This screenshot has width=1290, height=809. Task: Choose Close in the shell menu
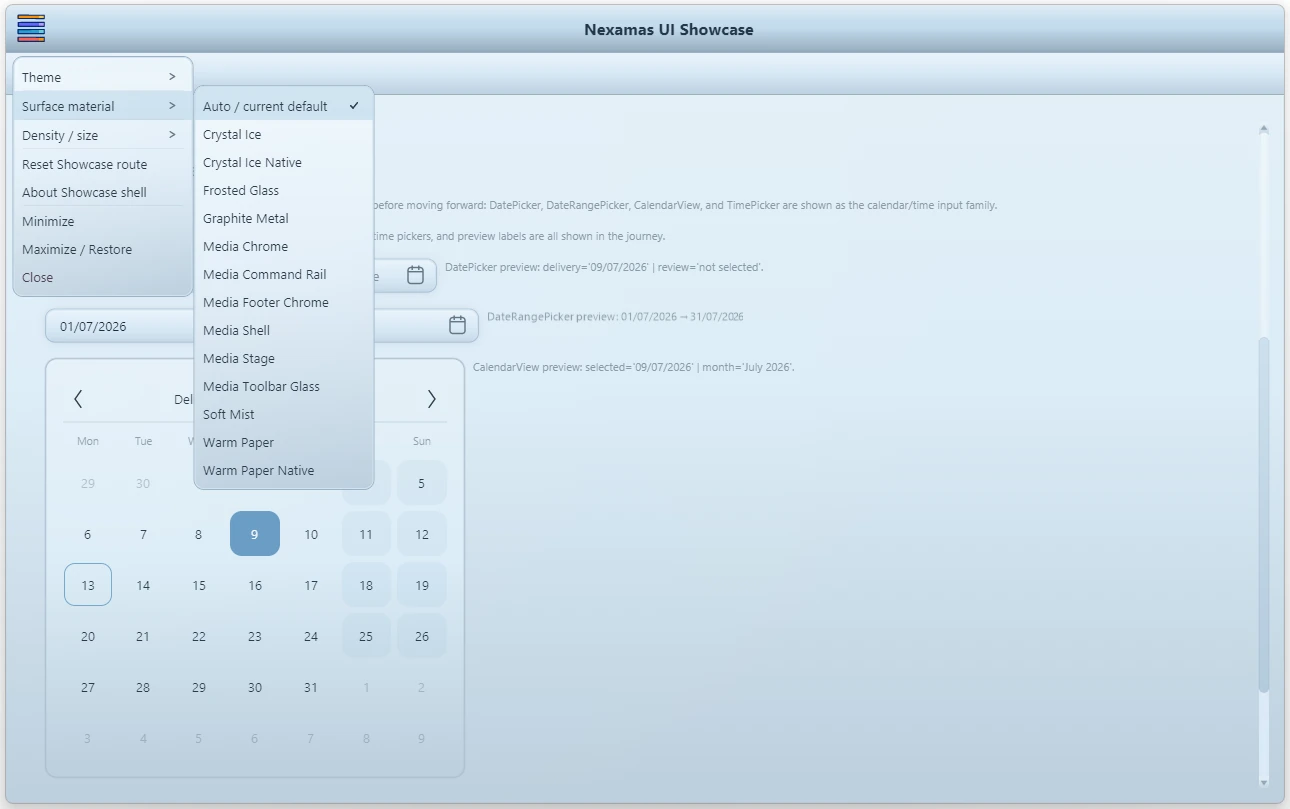coord(103,277)
